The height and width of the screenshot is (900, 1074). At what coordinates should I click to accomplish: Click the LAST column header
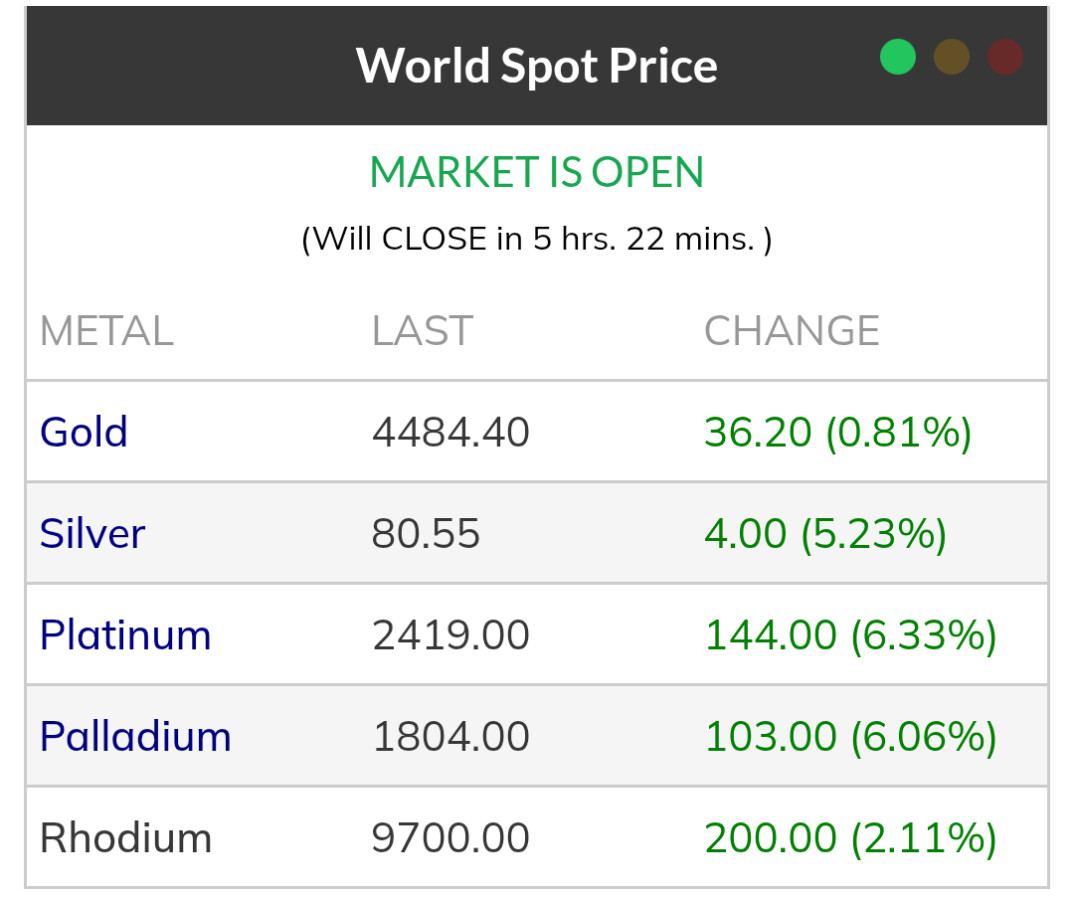coord(421,331)
